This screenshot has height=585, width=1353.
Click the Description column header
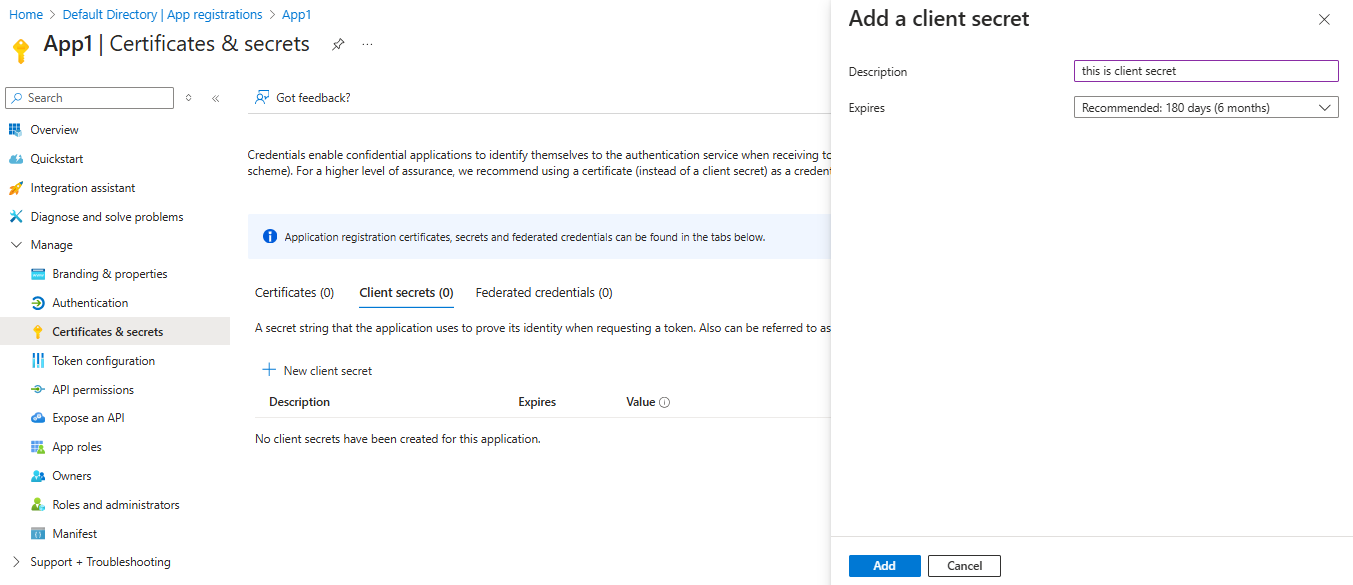point(299,402)
